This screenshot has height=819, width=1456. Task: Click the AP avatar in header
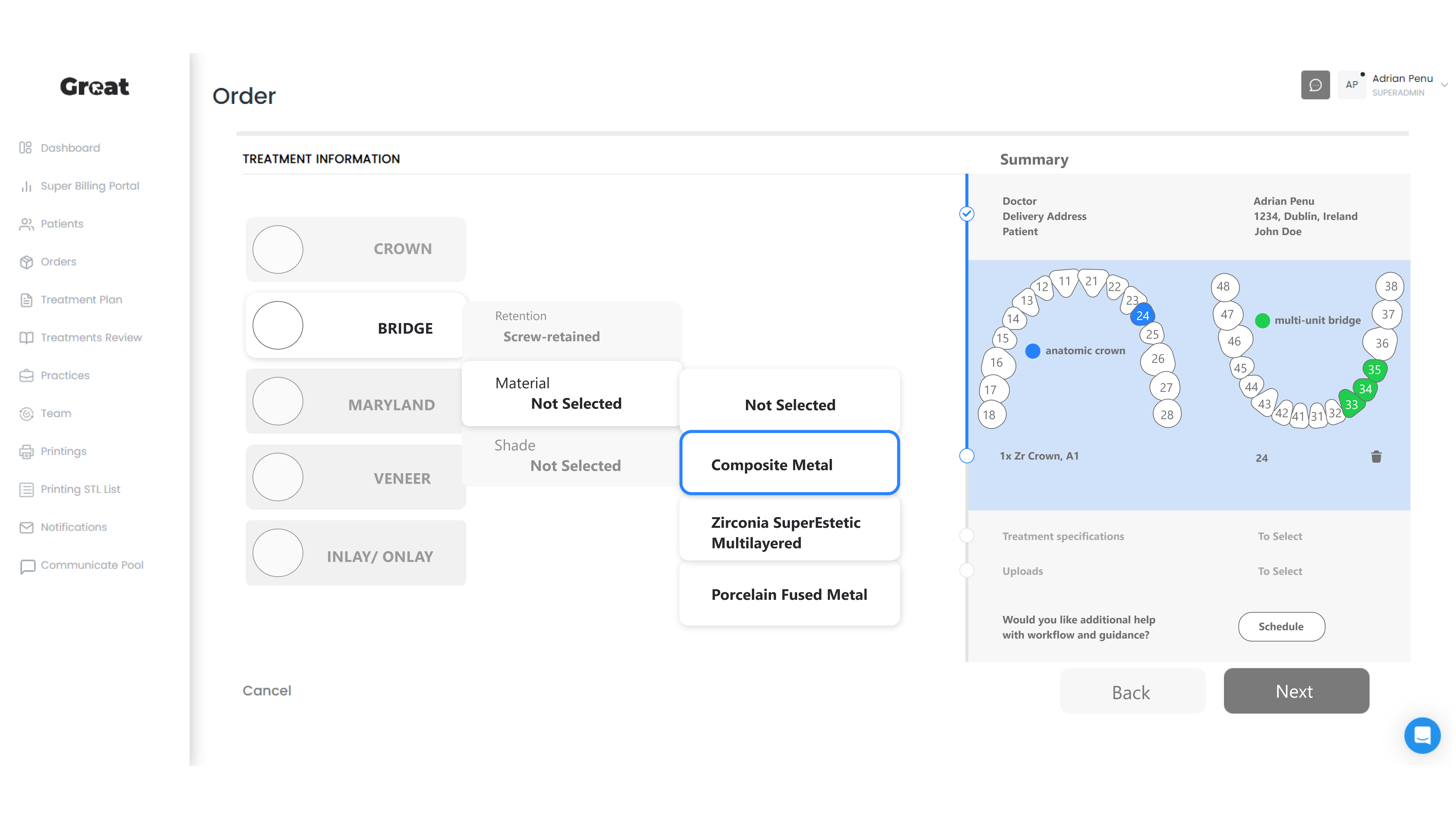click(1351, 85)
